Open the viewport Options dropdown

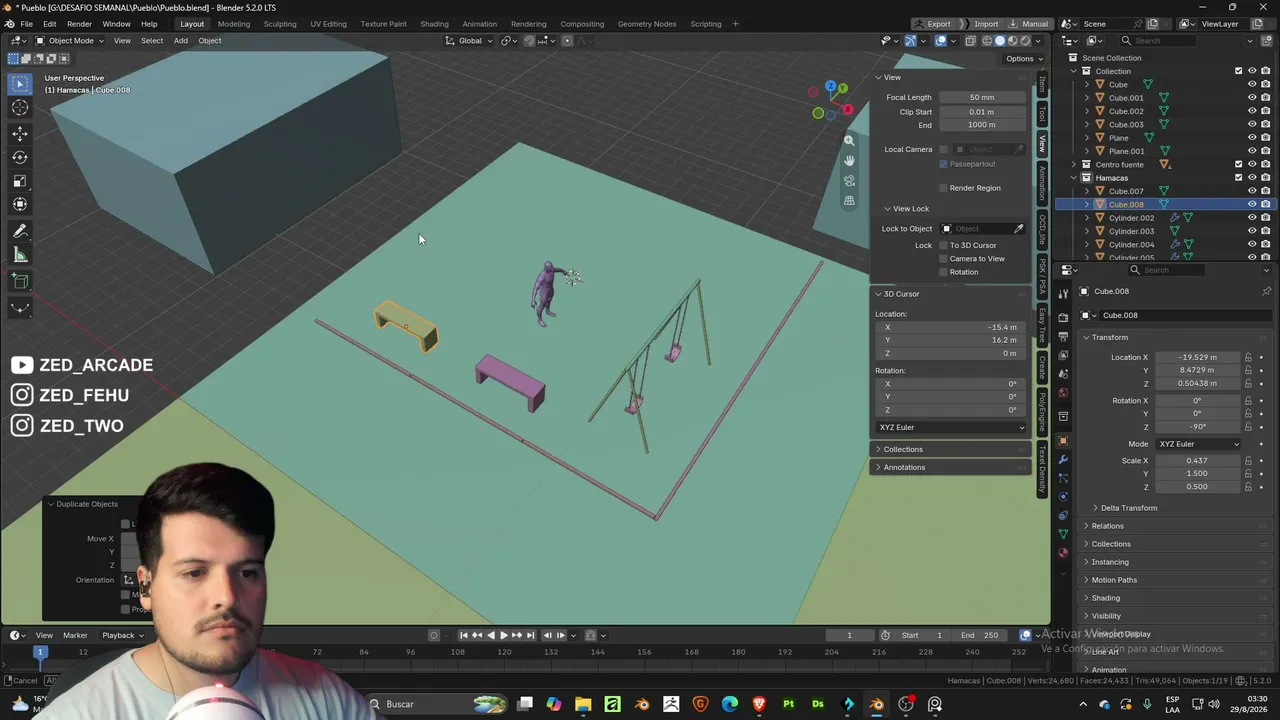pos(1023,59)
